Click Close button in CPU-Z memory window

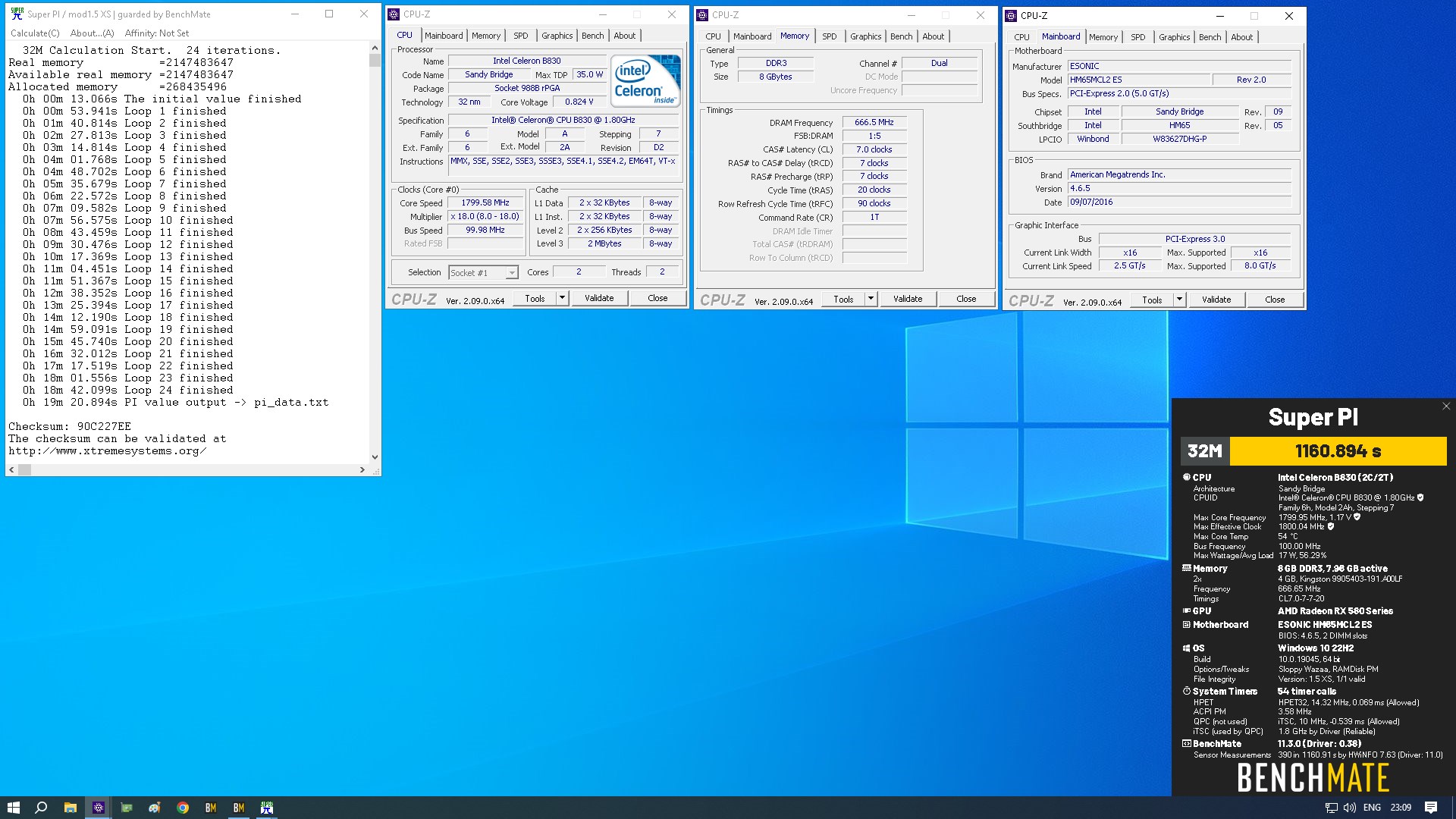point(966,299)
